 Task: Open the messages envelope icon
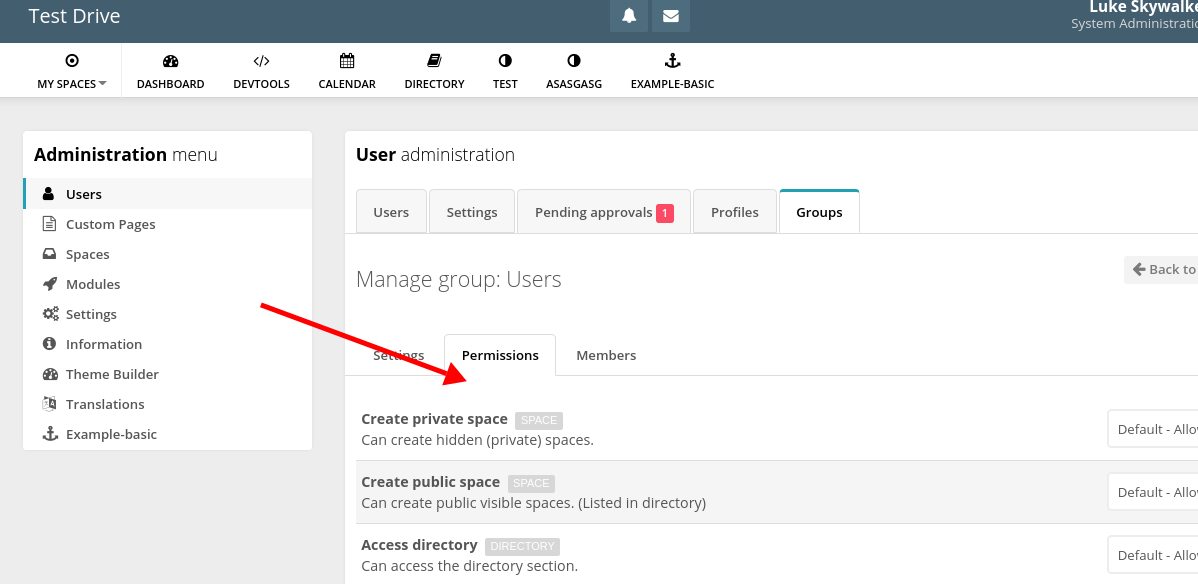pos(670,16)
